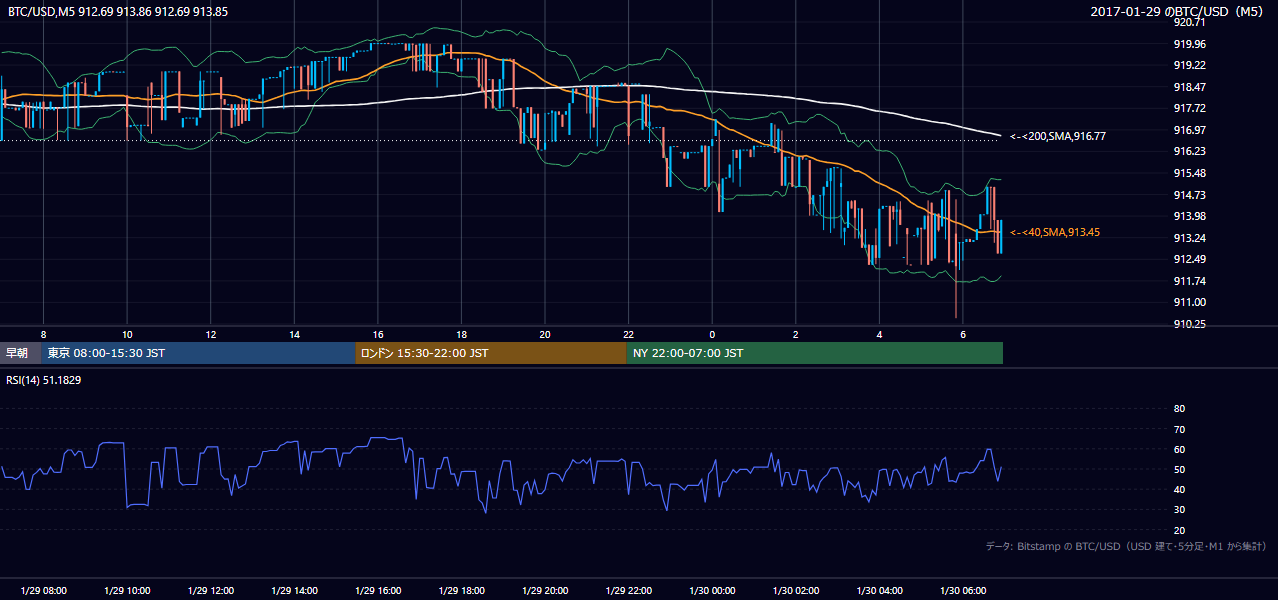Select the RSI 40 level label

coord(1179,489)
